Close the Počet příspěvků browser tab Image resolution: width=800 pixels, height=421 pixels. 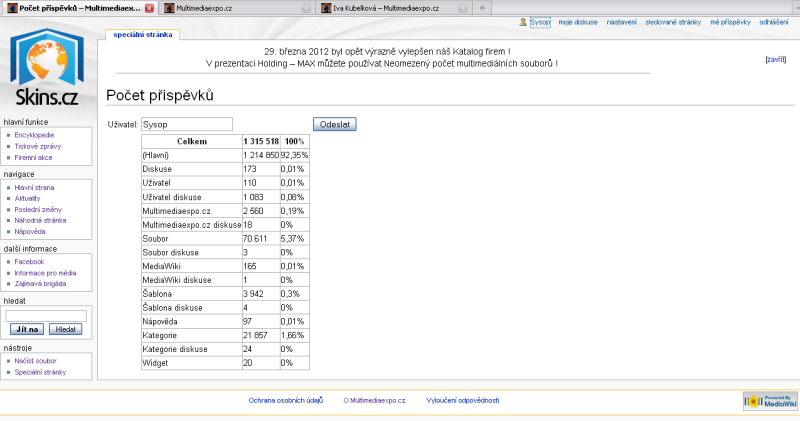pos(150,7)
